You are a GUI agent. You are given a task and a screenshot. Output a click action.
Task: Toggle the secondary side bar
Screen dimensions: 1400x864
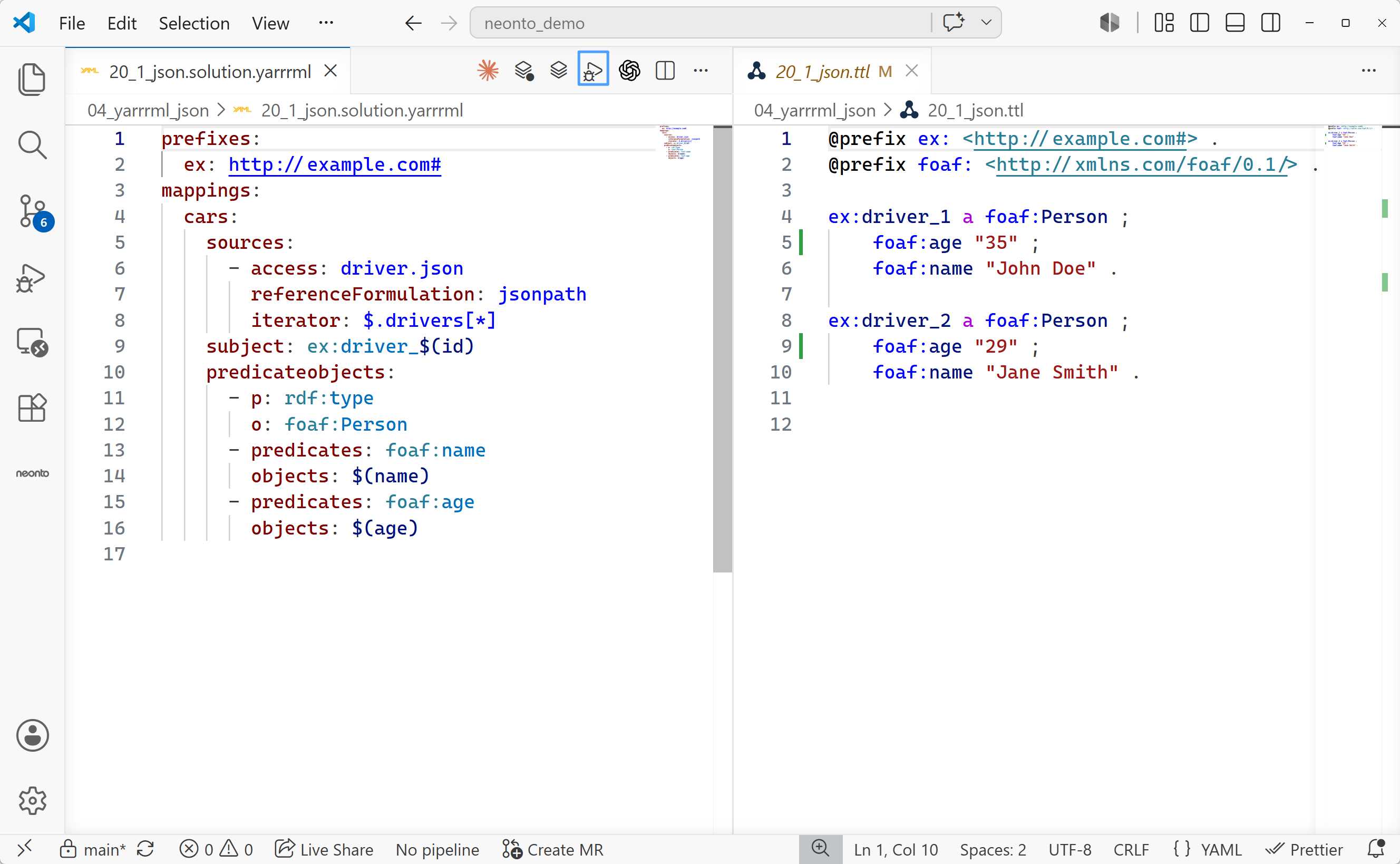click(x=1271, y=23)
